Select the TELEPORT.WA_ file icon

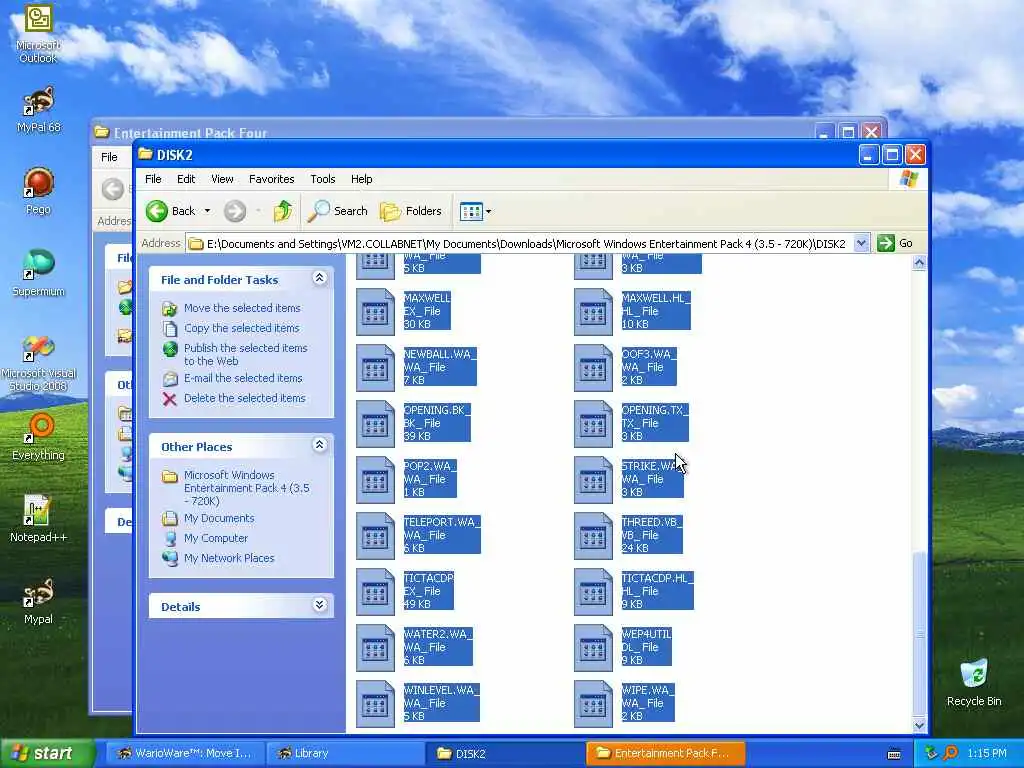click(x=375, y=537)
